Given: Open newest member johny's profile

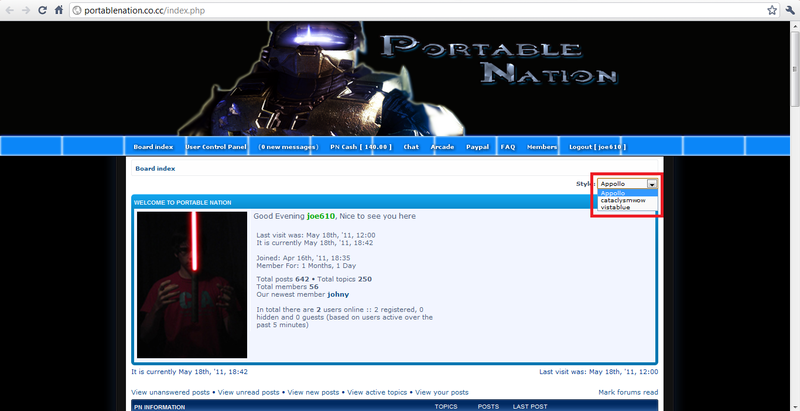Looking at the screenshot, I should pyautogui.click(x=338, y=294).
